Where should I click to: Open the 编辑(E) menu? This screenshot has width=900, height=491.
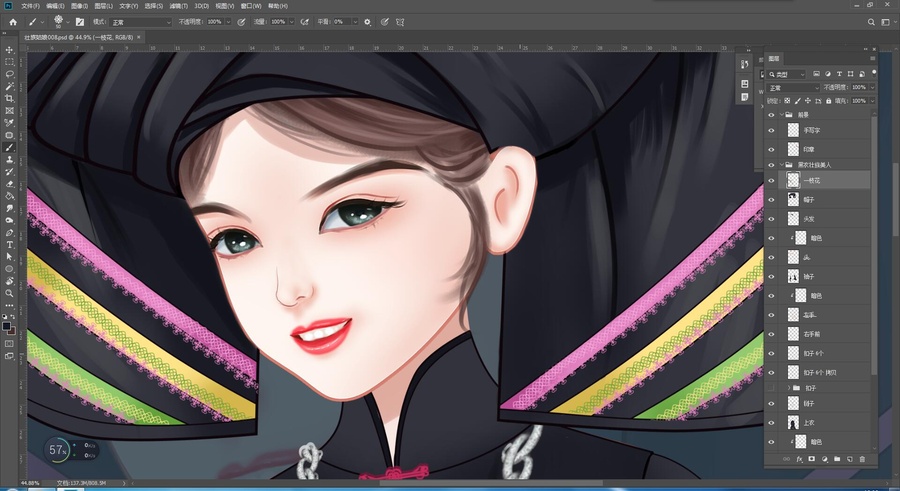pyautogui.click(x=55, y=6)
